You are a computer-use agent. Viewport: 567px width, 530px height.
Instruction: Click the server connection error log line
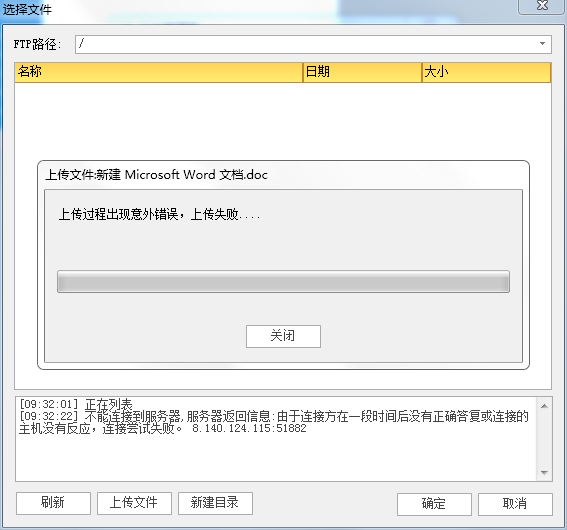274,423
